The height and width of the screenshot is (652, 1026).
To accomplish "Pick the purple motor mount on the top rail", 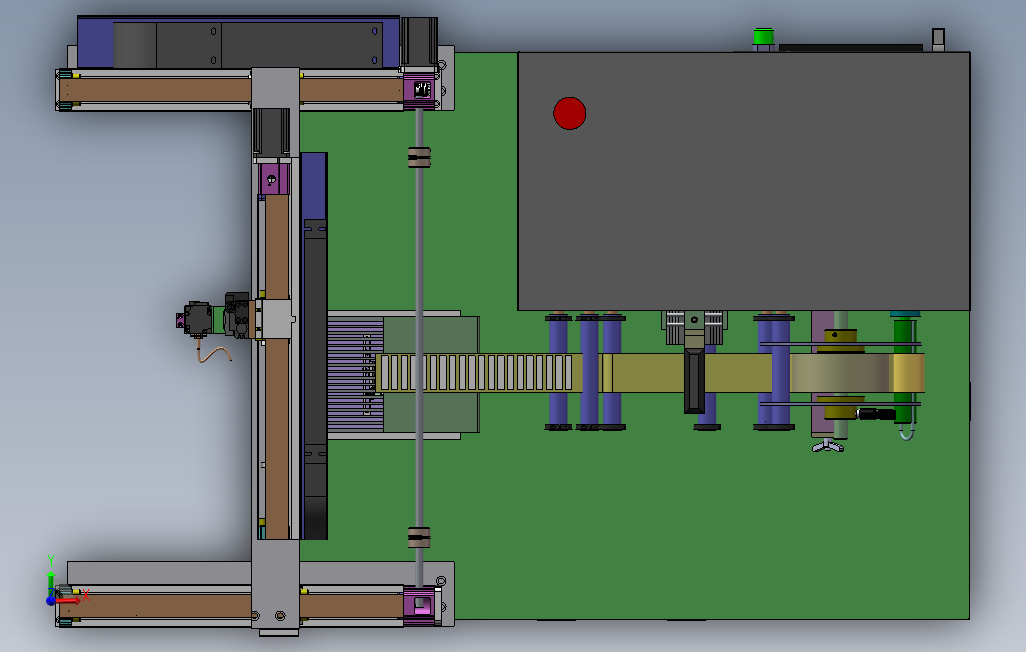I will pyautogui.click(x=419, y=90).
